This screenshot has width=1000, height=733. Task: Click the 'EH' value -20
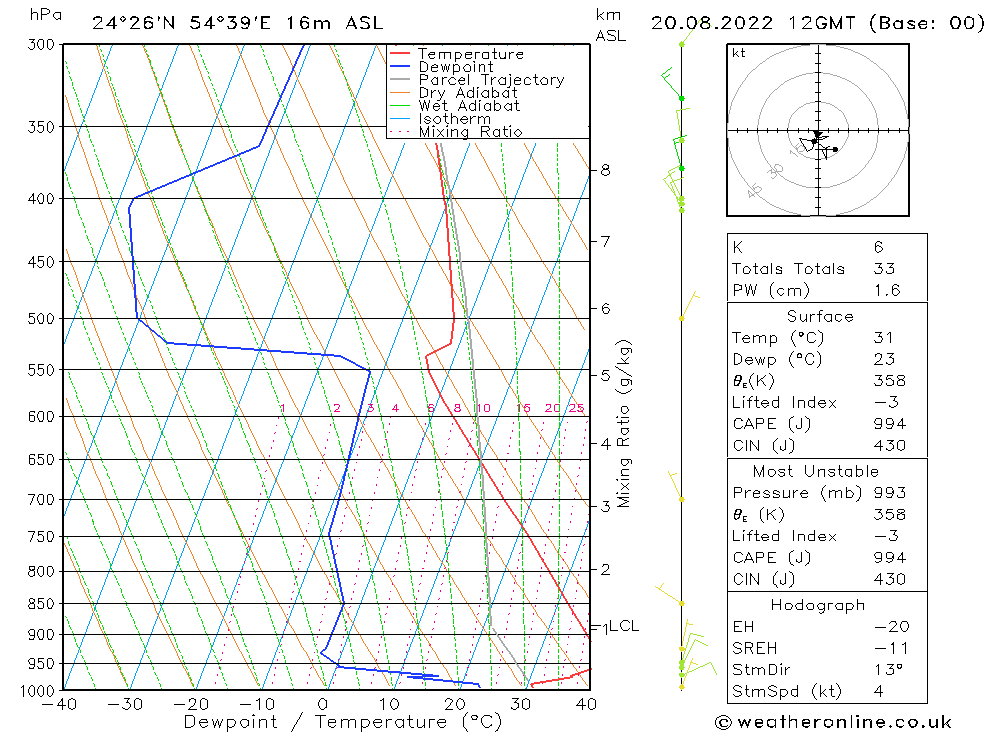pos(892,627)
